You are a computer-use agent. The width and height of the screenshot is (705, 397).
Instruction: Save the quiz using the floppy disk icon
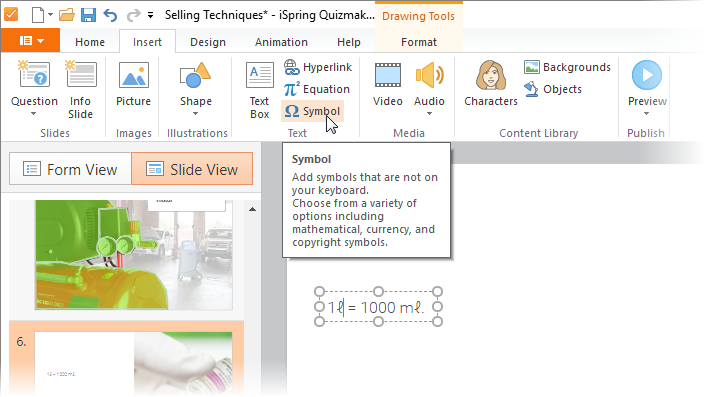tap(88, 15)
